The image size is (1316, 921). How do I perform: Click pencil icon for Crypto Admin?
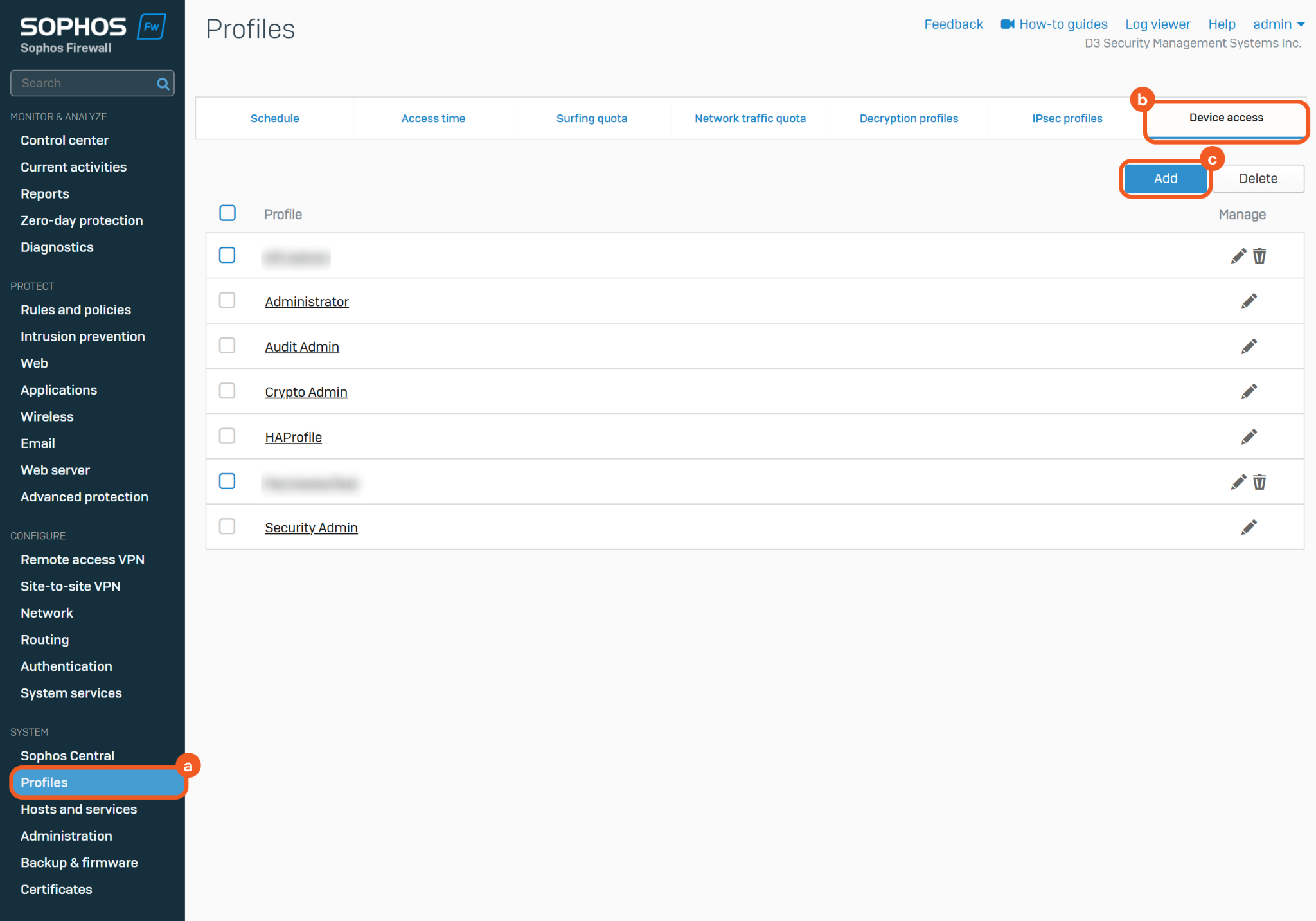pos(1249,391)
